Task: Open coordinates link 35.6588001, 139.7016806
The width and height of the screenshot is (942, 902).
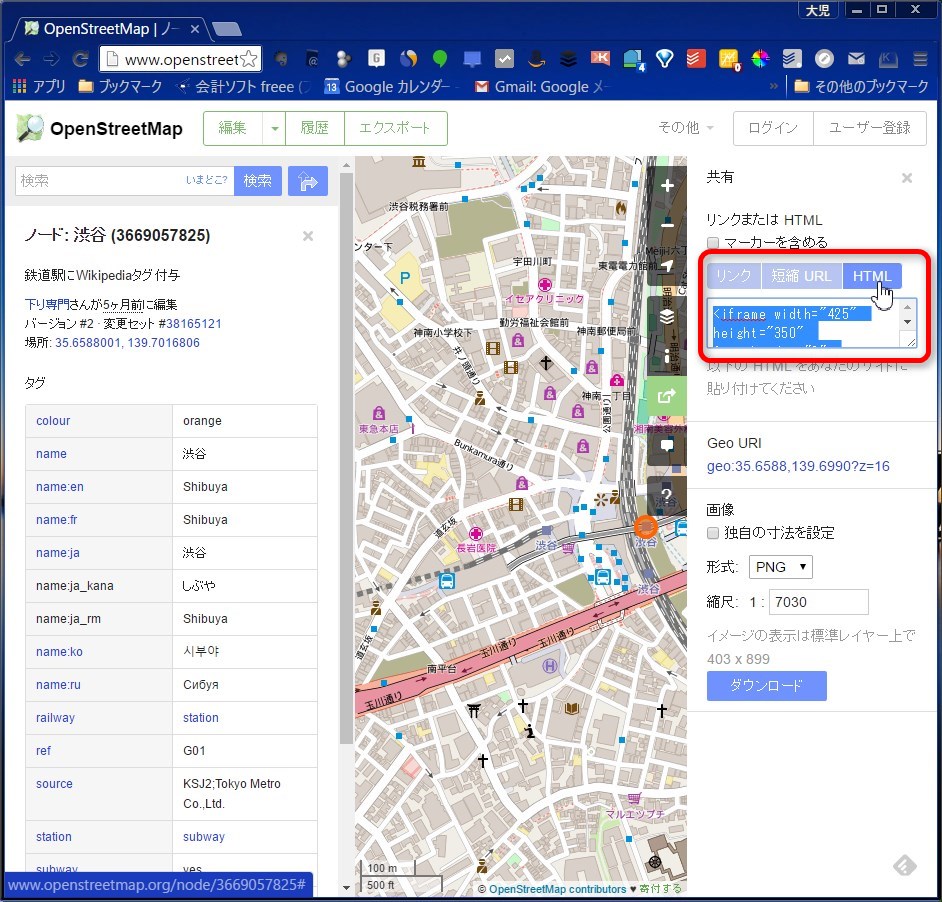Action: (x=127, y=343)
